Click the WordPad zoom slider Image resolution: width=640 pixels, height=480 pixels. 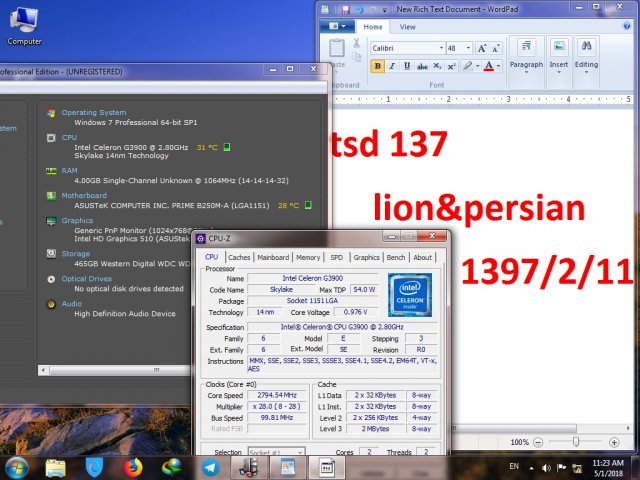(577, 441)
